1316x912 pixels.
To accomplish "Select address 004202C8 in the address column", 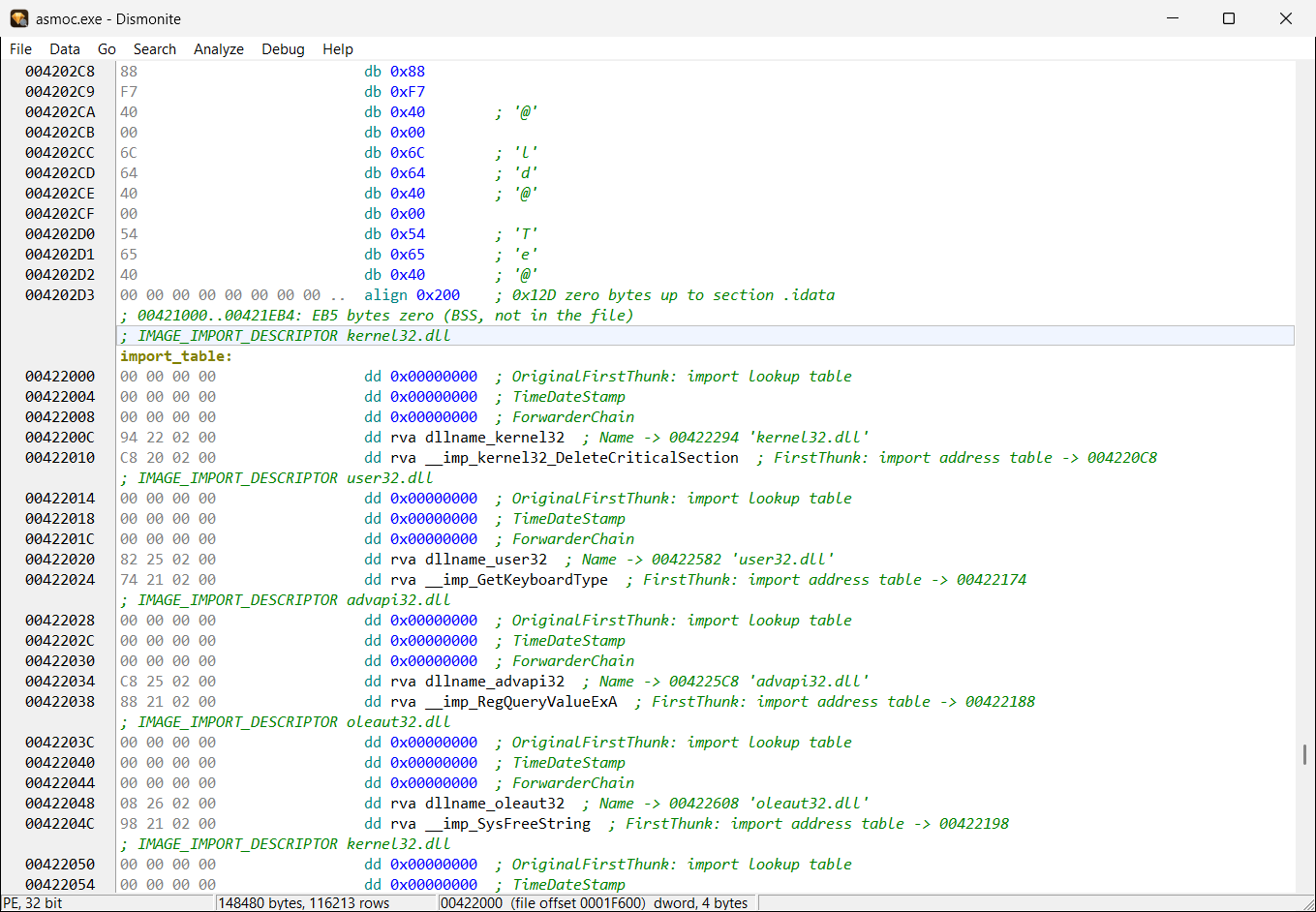I will 60,72.
